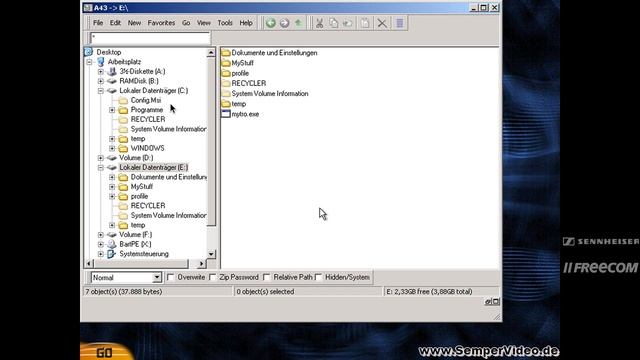This screenshot has width=640, height=360.
Task: Collapse the Arbeitsplatz tree node
Action: click(x=89, y=62)
